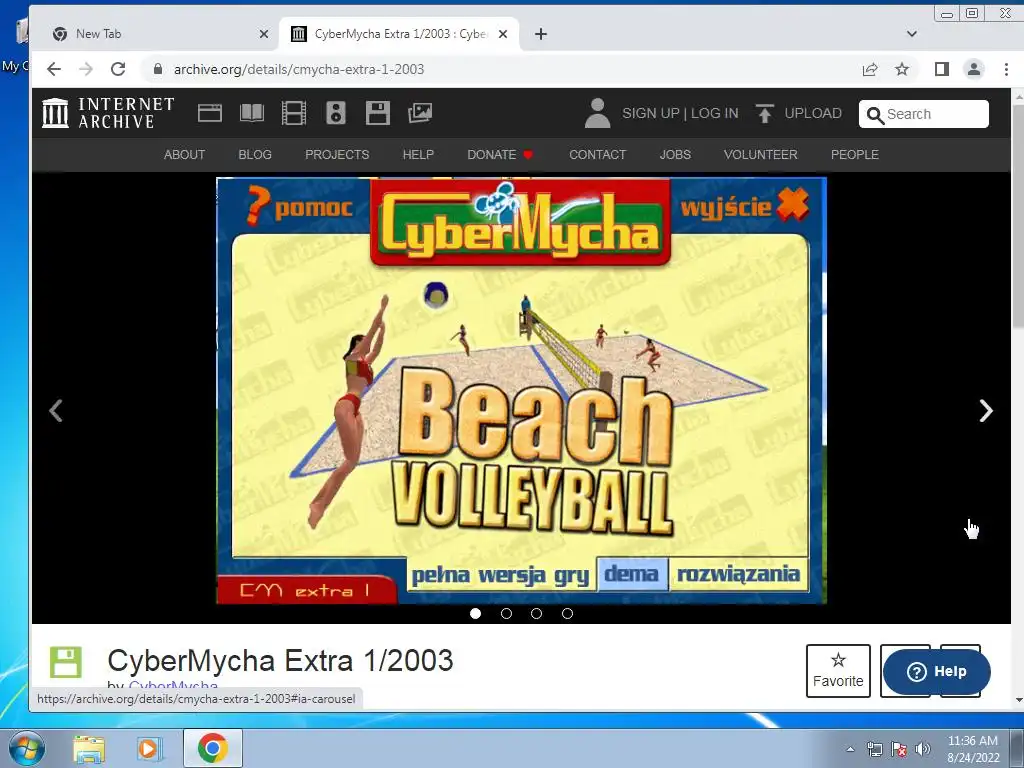Go to previous carousel image arrow
The width and height of the screenshot is (1024, 768).
click(x=56, y=411)
